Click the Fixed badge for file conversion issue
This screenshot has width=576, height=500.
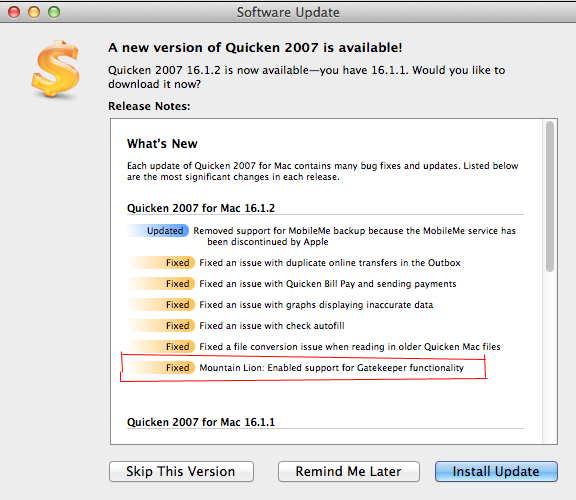pos(161,346)
